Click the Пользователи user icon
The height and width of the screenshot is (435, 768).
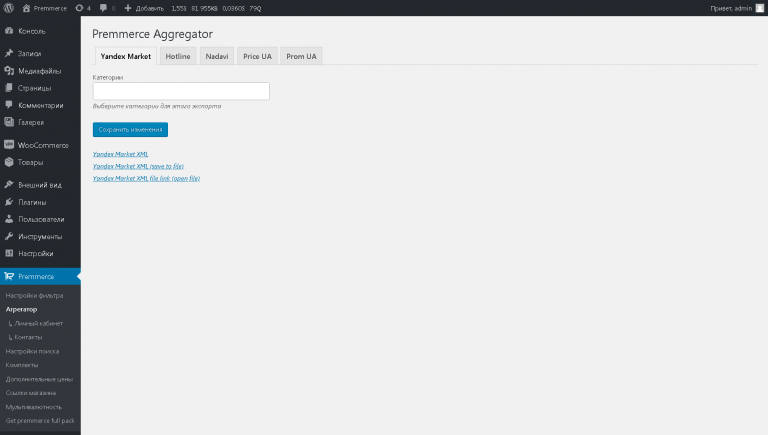8,219
